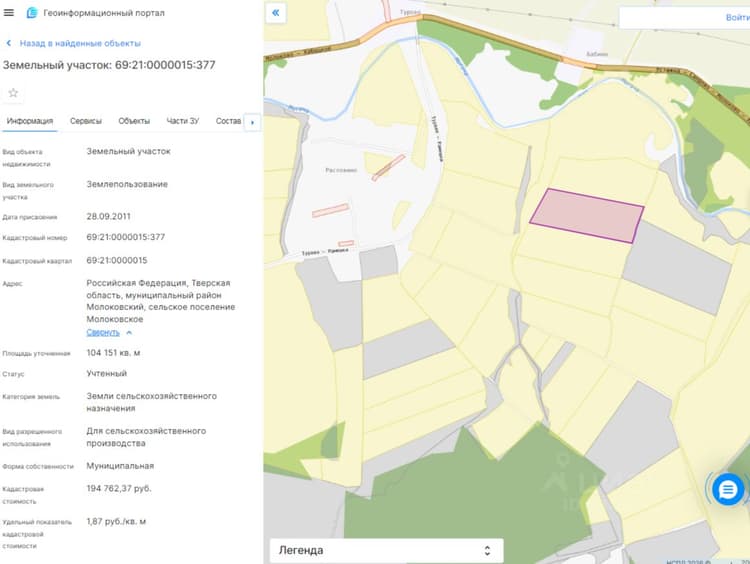Collapse the side panel with the double-chevron button
The image size is (750, 564).
276,13
